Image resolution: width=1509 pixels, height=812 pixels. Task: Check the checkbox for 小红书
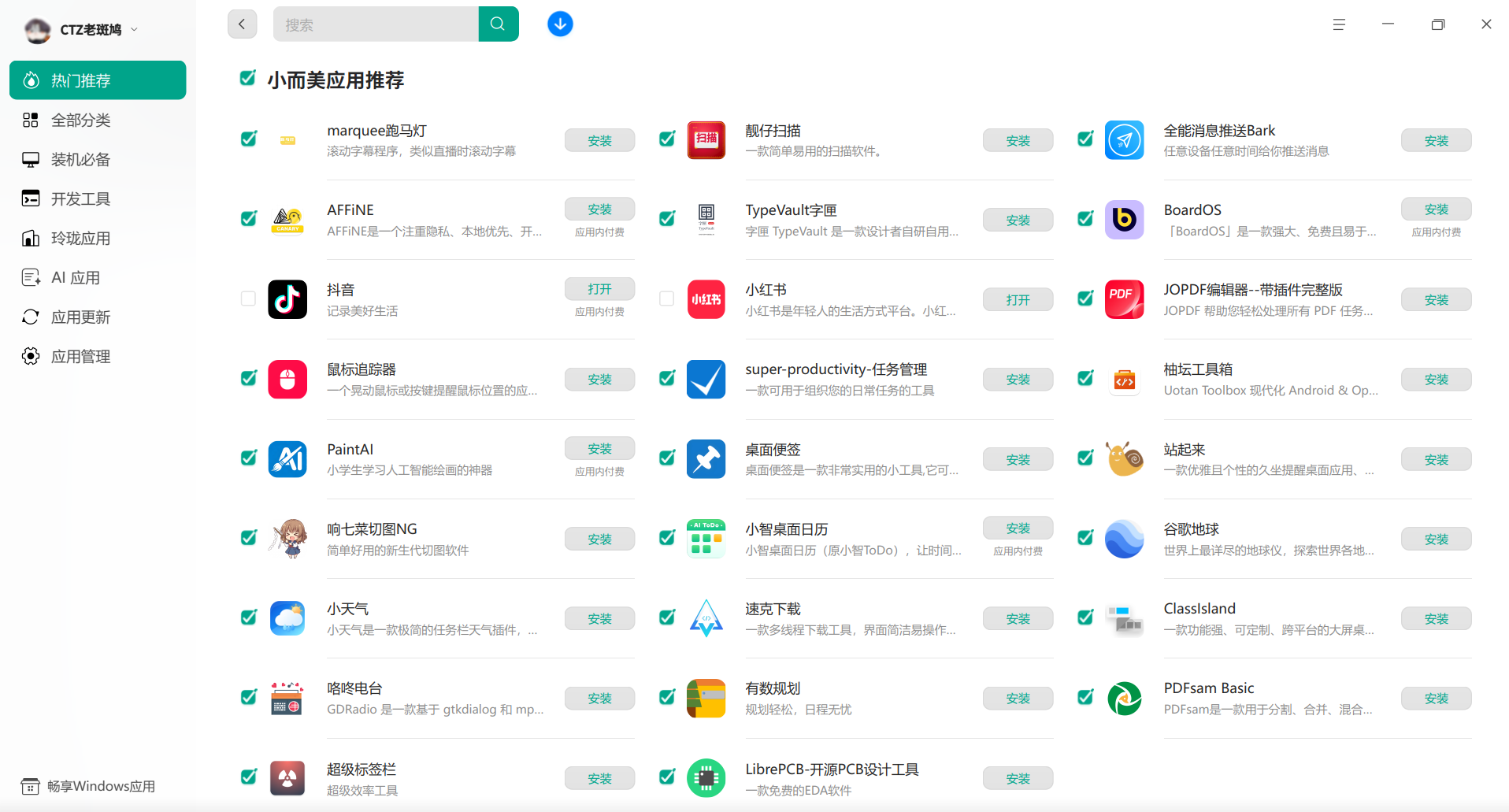(666, 298)
